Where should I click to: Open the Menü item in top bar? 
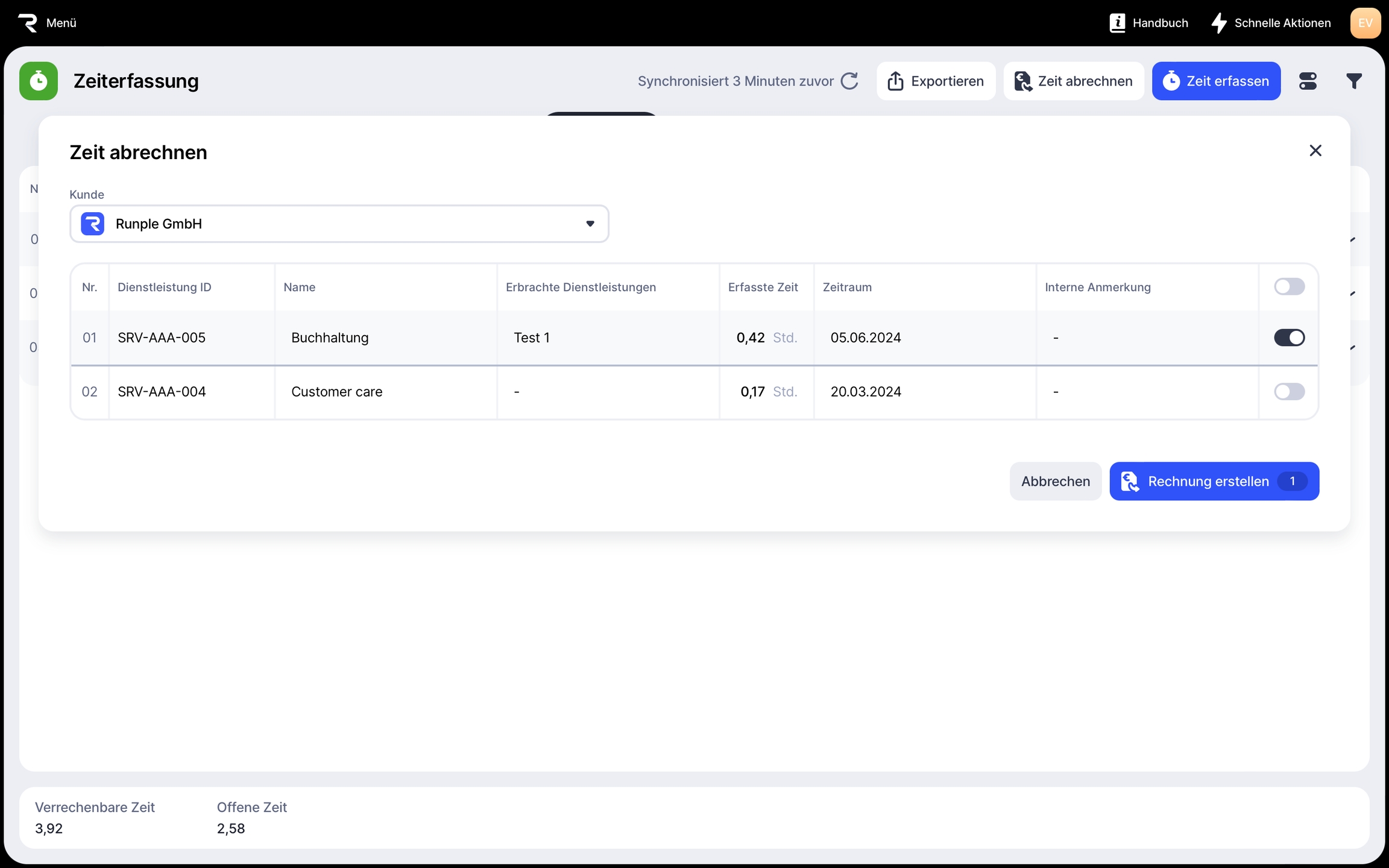point(61,23)
